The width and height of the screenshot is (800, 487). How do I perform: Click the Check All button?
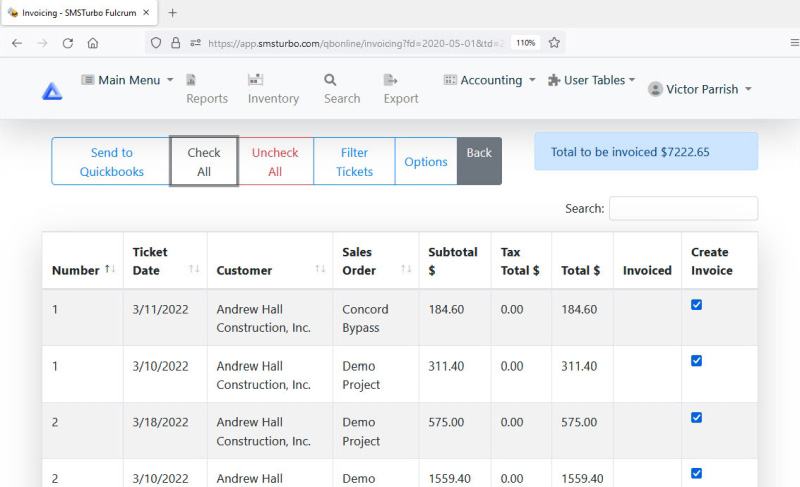(x=204, y=162)
